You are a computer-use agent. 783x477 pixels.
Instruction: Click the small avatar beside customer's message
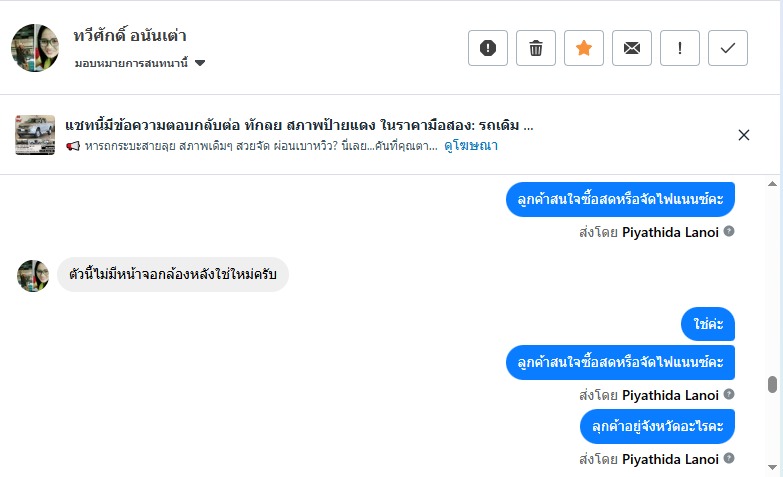tap(33, 276)
